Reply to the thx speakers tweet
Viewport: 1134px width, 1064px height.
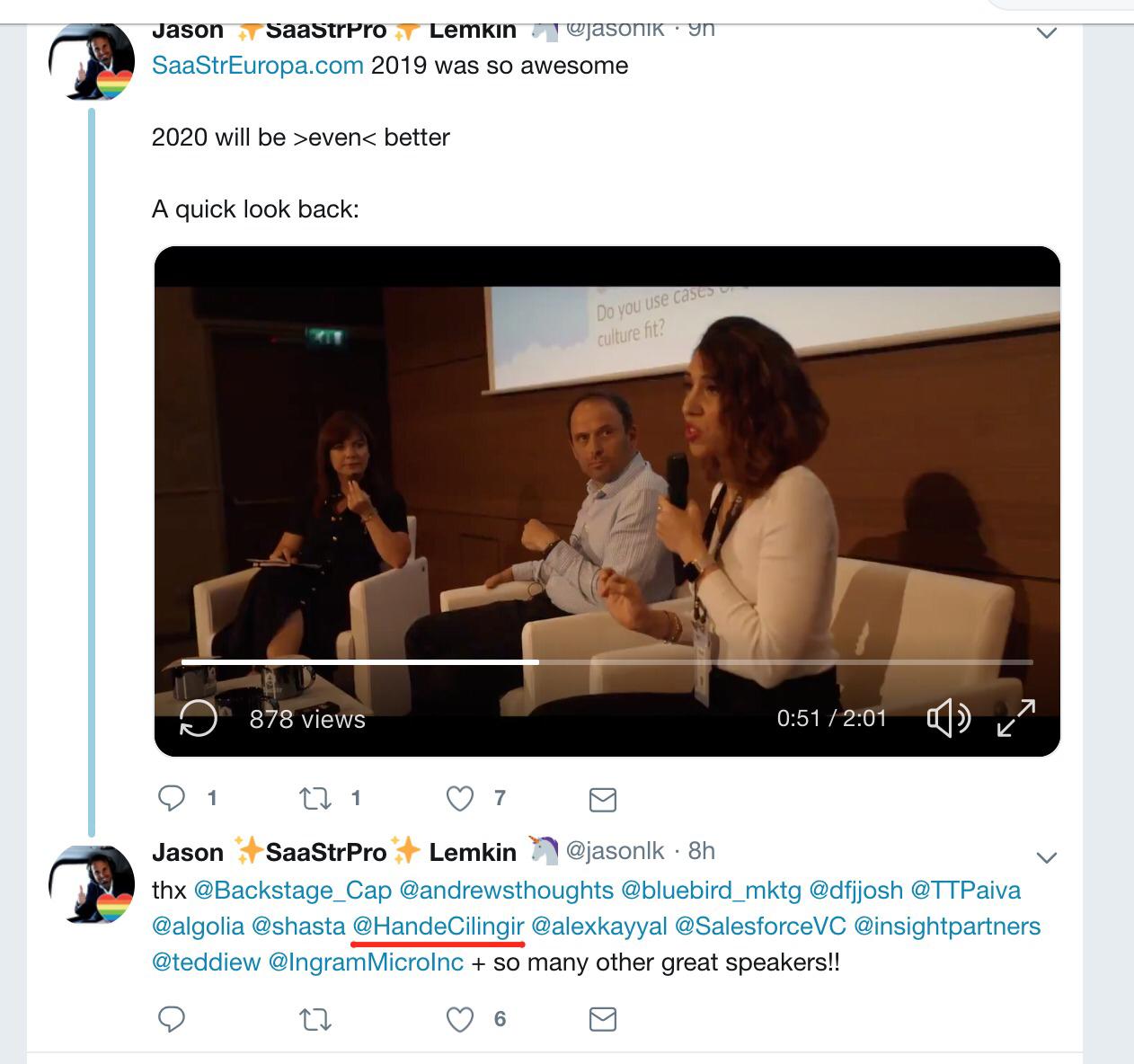tap(172, 1018)
